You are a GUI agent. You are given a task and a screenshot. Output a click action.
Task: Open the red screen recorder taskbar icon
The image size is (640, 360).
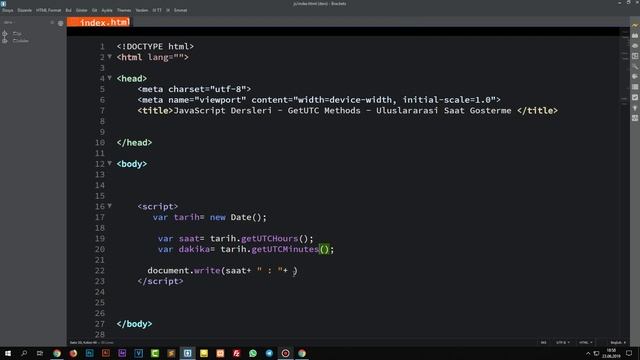click(x=285, y=353)
